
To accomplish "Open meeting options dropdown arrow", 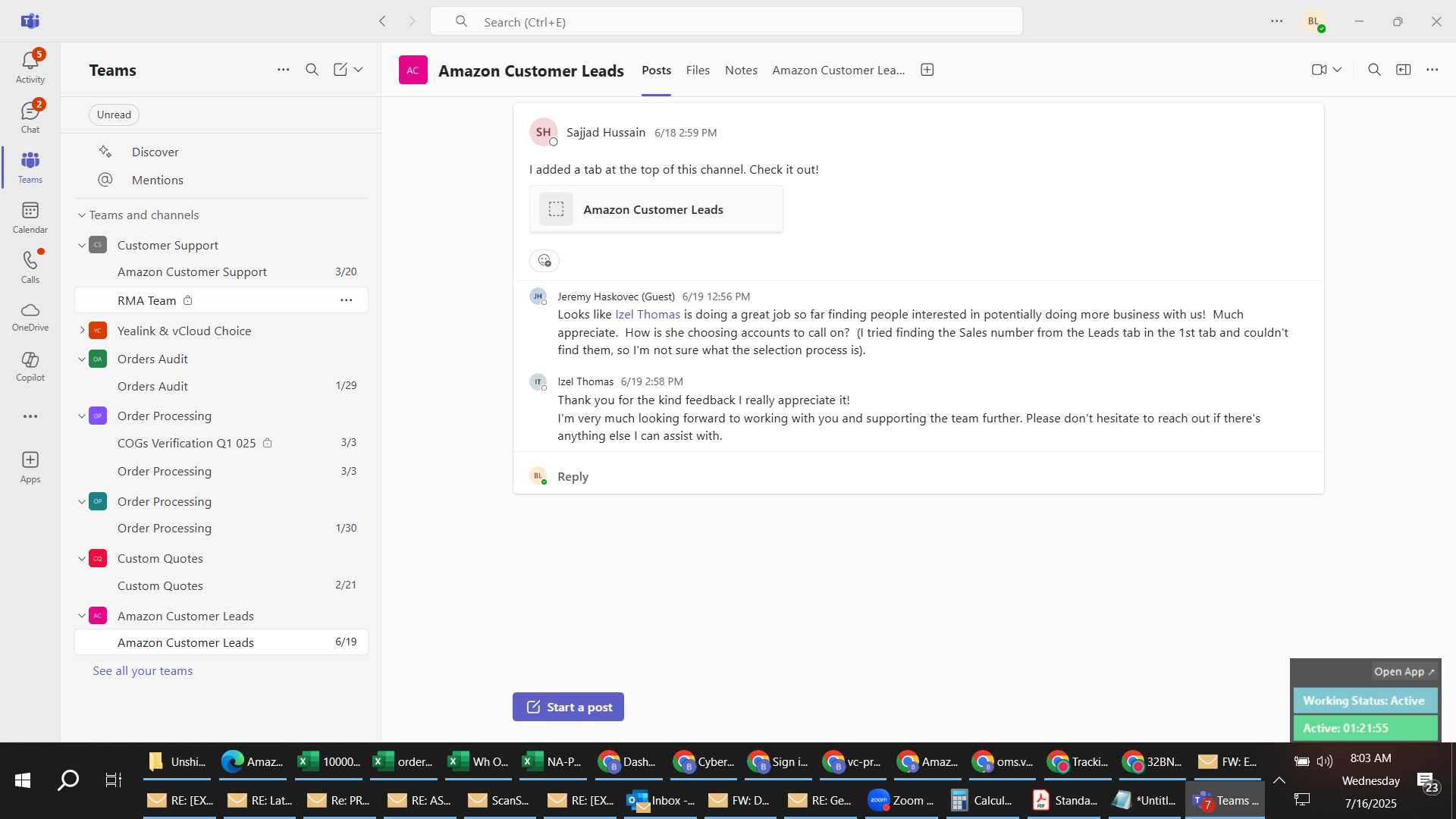I will pyautogui.click(x=1338, y=70).
